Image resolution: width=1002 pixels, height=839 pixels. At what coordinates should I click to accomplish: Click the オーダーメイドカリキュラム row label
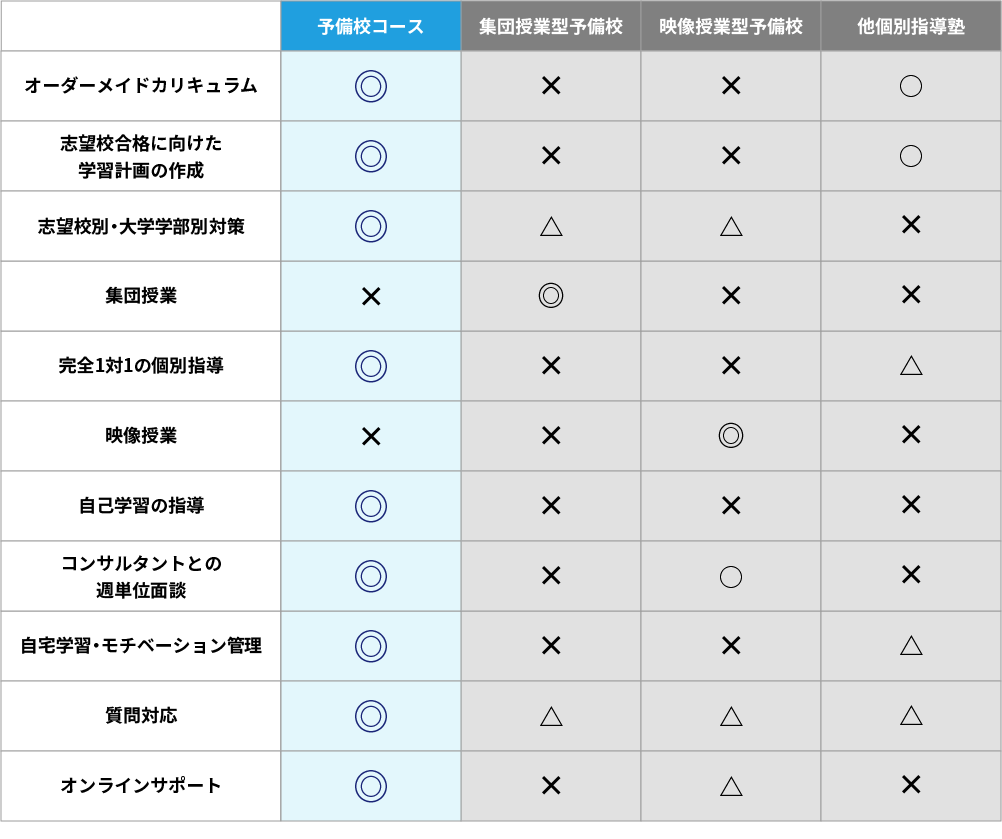(x=141, y=86)
